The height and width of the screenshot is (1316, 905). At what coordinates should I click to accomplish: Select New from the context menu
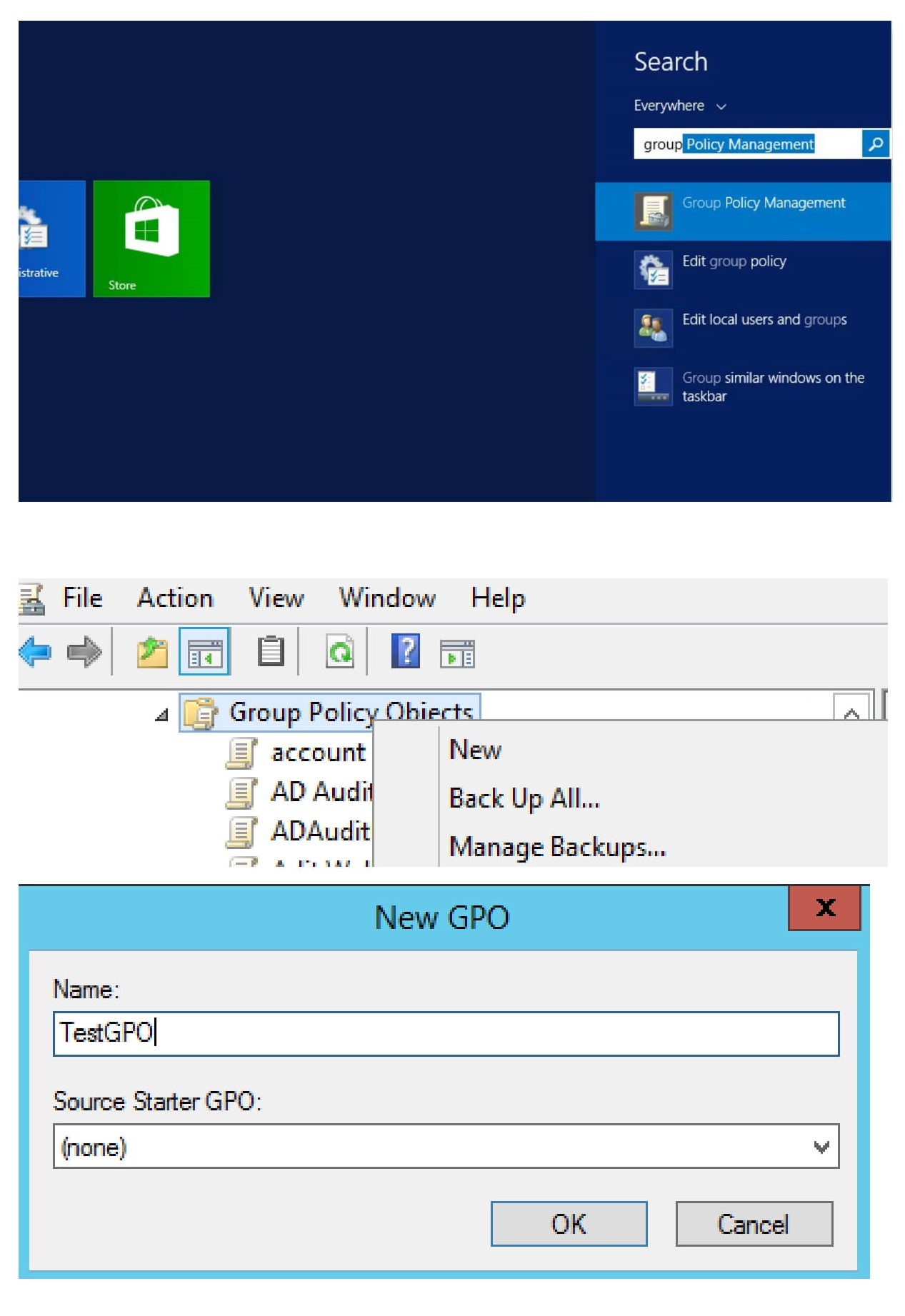coord(475,750)
